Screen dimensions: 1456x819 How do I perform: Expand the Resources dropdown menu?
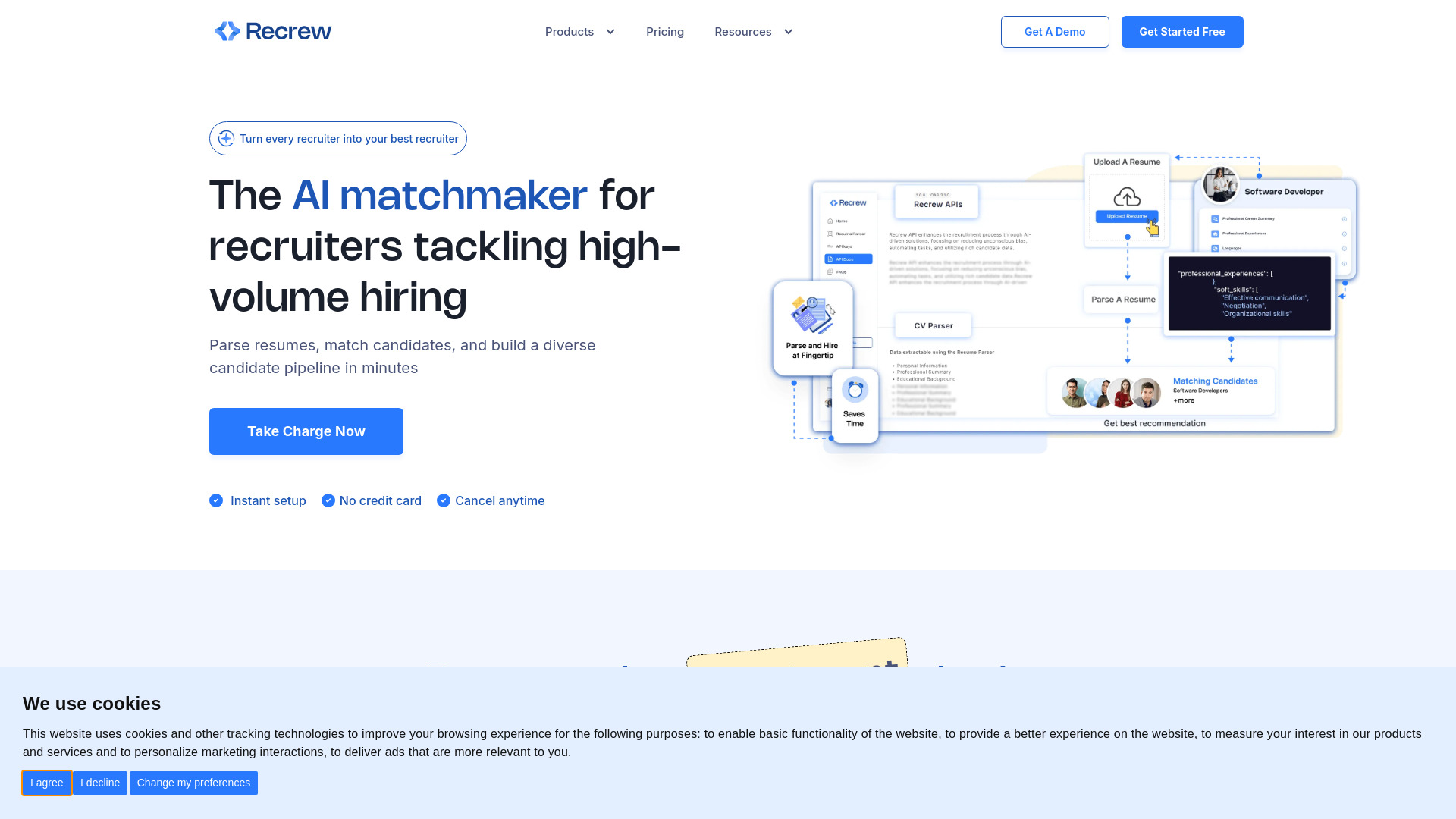[753, 31]
